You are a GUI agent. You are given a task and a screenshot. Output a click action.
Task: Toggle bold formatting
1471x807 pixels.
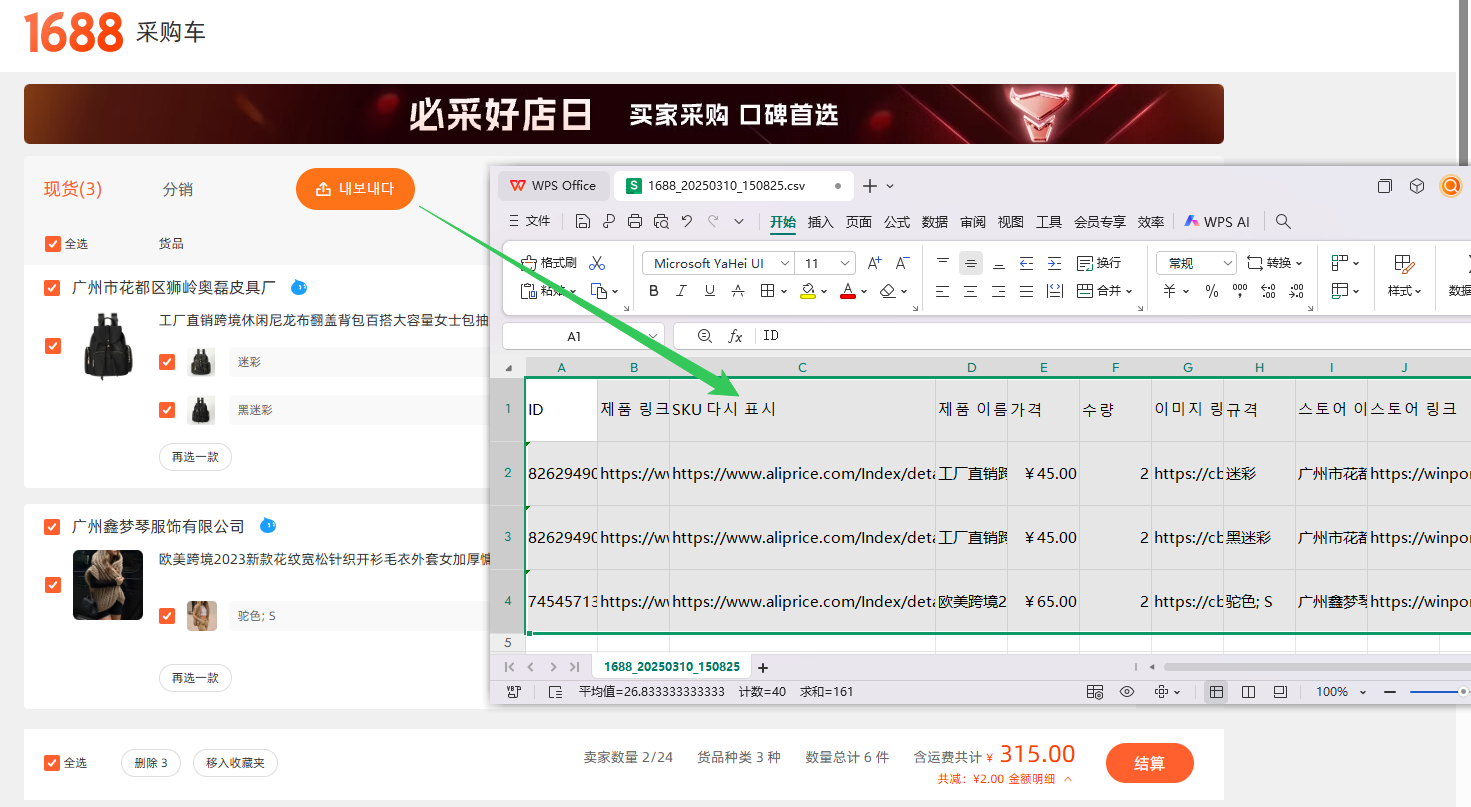click(x=654, y=291)
